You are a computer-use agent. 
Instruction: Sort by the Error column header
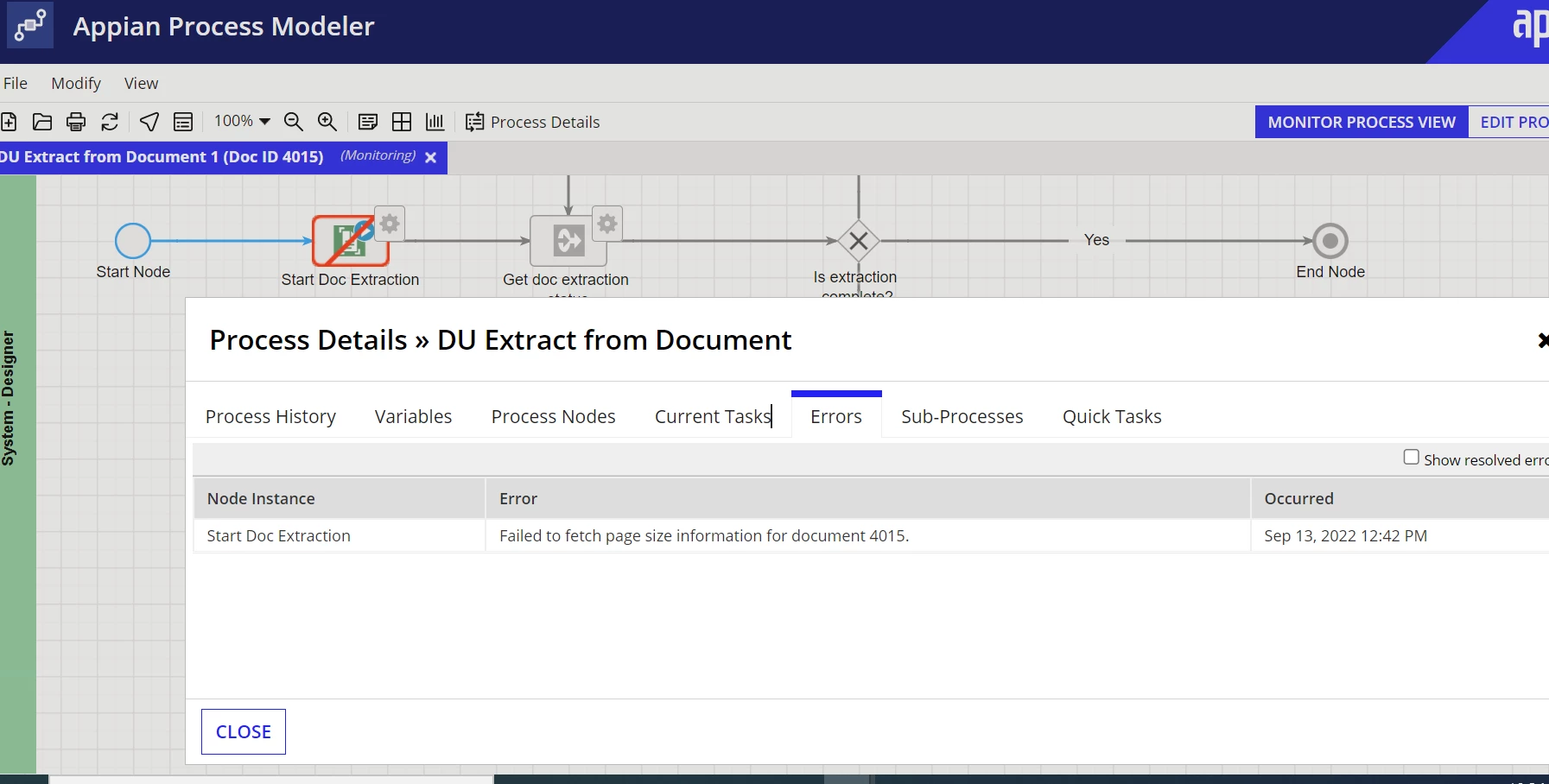[x=868, y=498]
